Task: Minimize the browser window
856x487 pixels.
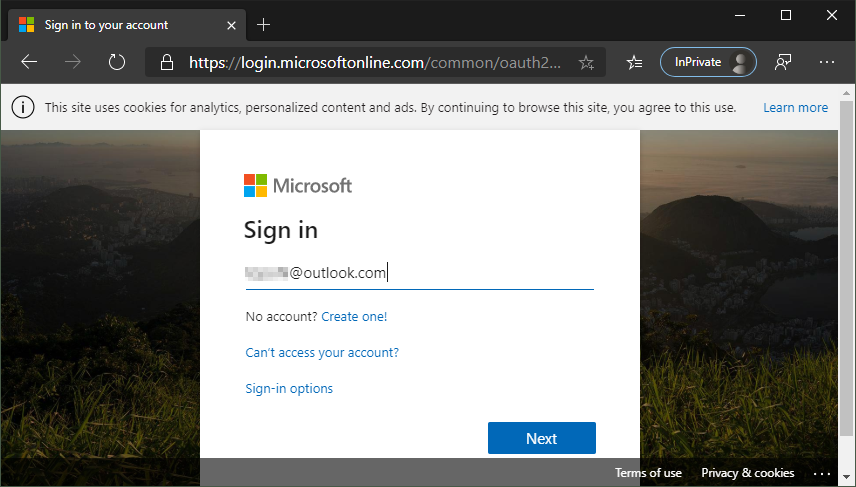Action: [x=740, y=15]
